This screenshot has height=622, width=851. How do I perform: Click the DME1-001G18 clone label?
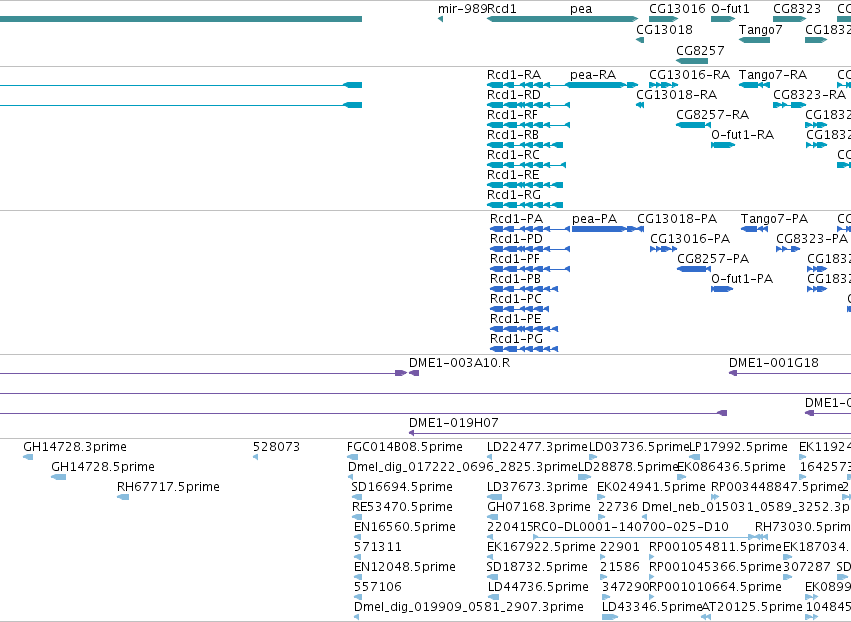(x=773, y=363)
